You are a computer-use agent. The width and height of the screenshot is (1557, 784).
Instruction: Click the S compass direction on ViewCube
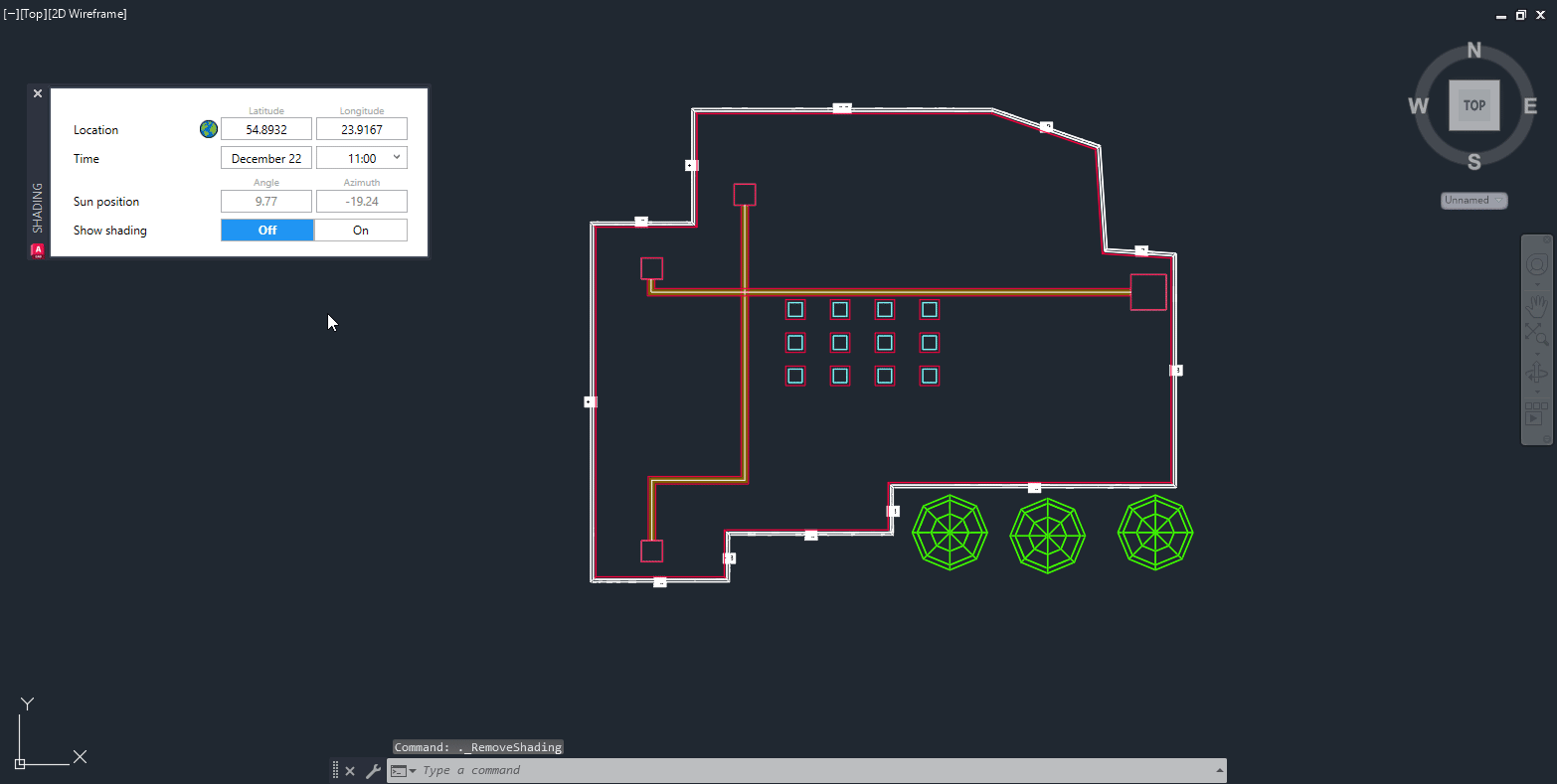(x=1474, y=162)
